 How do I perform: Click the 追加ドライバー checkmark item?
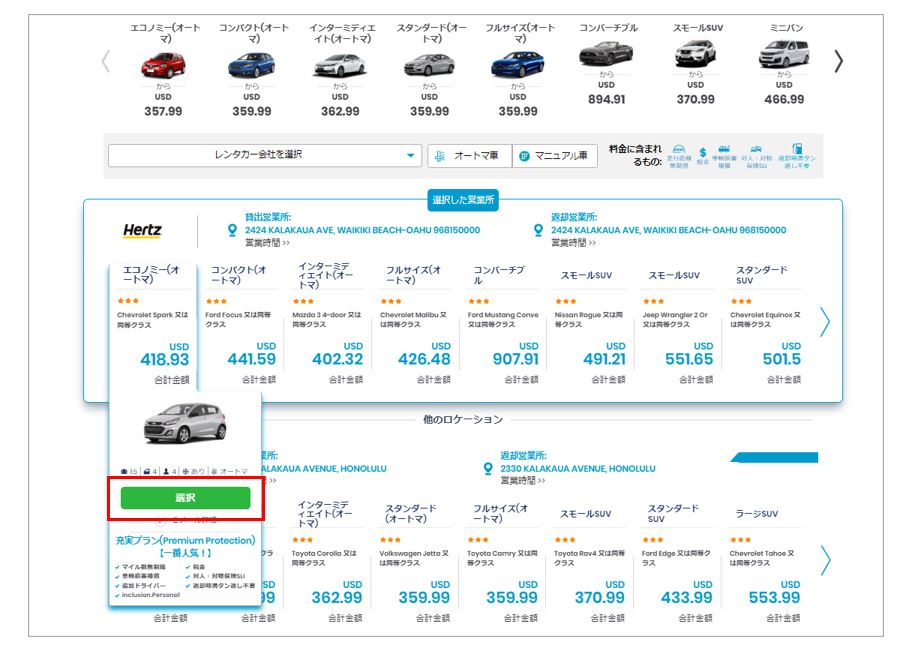(x=141, y=586)
